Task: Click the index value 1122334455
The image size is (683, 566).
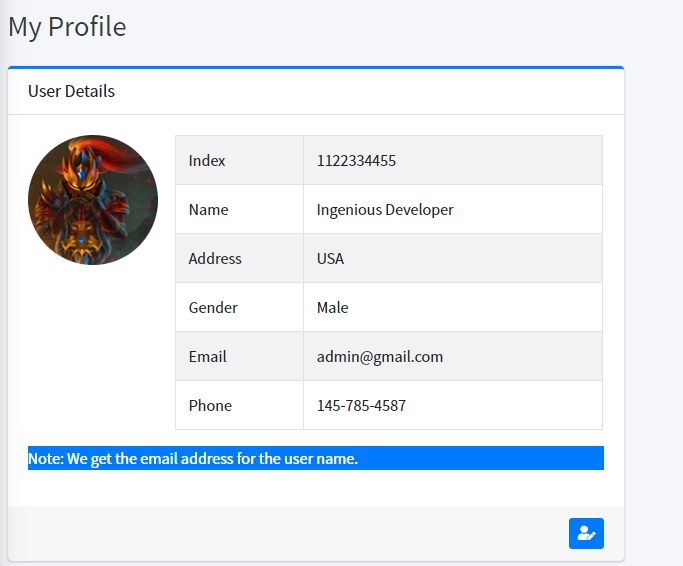Action: (356, 161)
